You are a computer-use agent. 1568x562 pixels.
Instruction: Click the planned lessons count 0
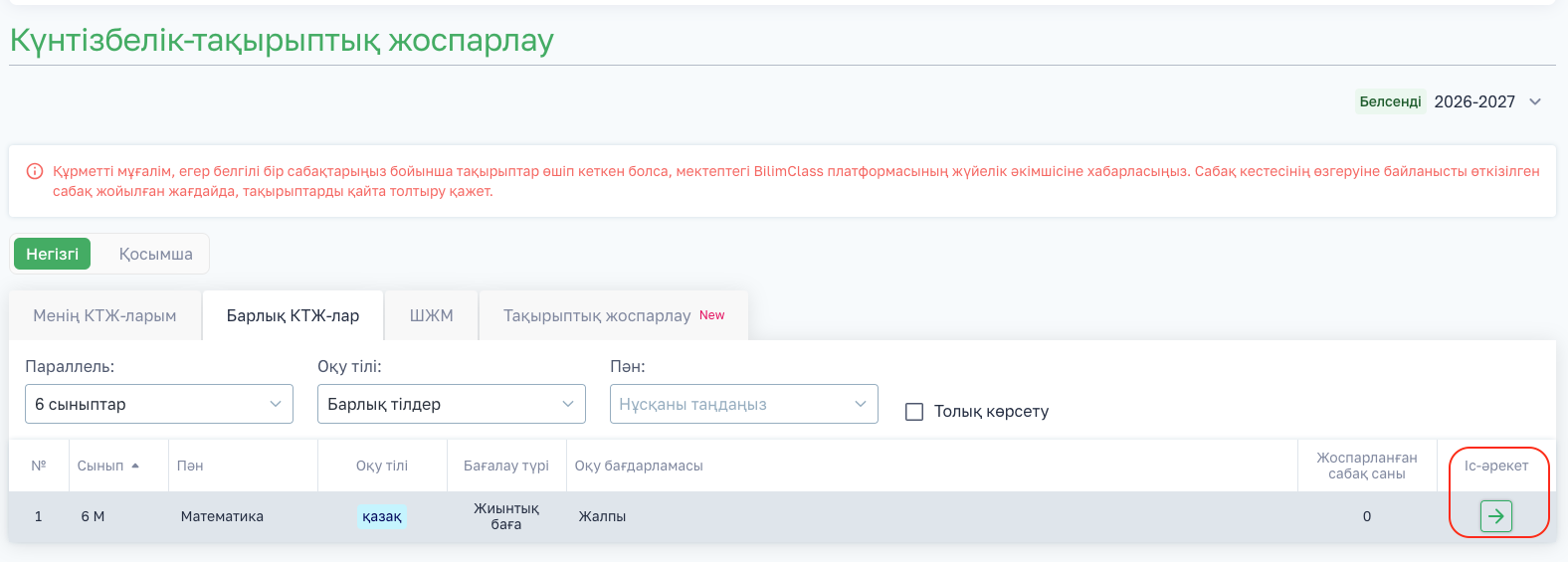click(x=1367, y=516)
